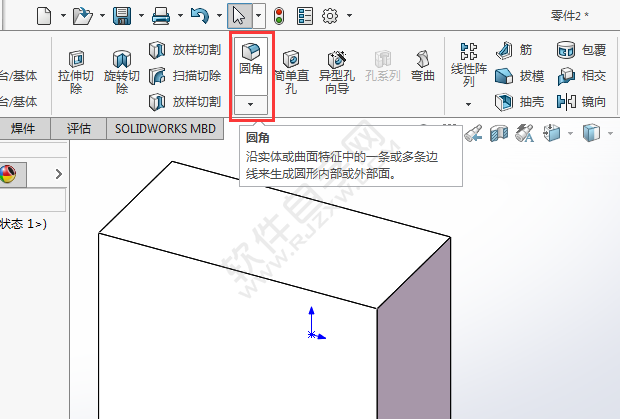This screenshot has height=419, width=620.
Task: Select the 包覆 wrap tool
Action: coord(581,50)
